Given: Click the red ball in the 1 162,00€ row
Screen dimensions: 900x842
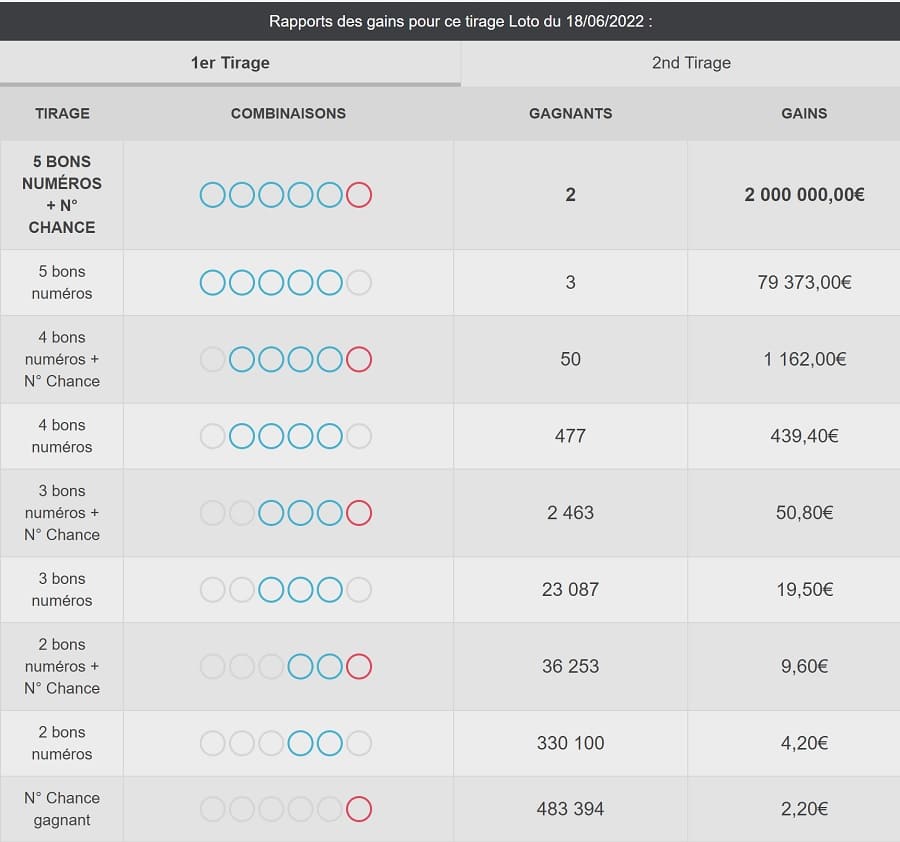Looking at the screenshot, I should point(359,359).
